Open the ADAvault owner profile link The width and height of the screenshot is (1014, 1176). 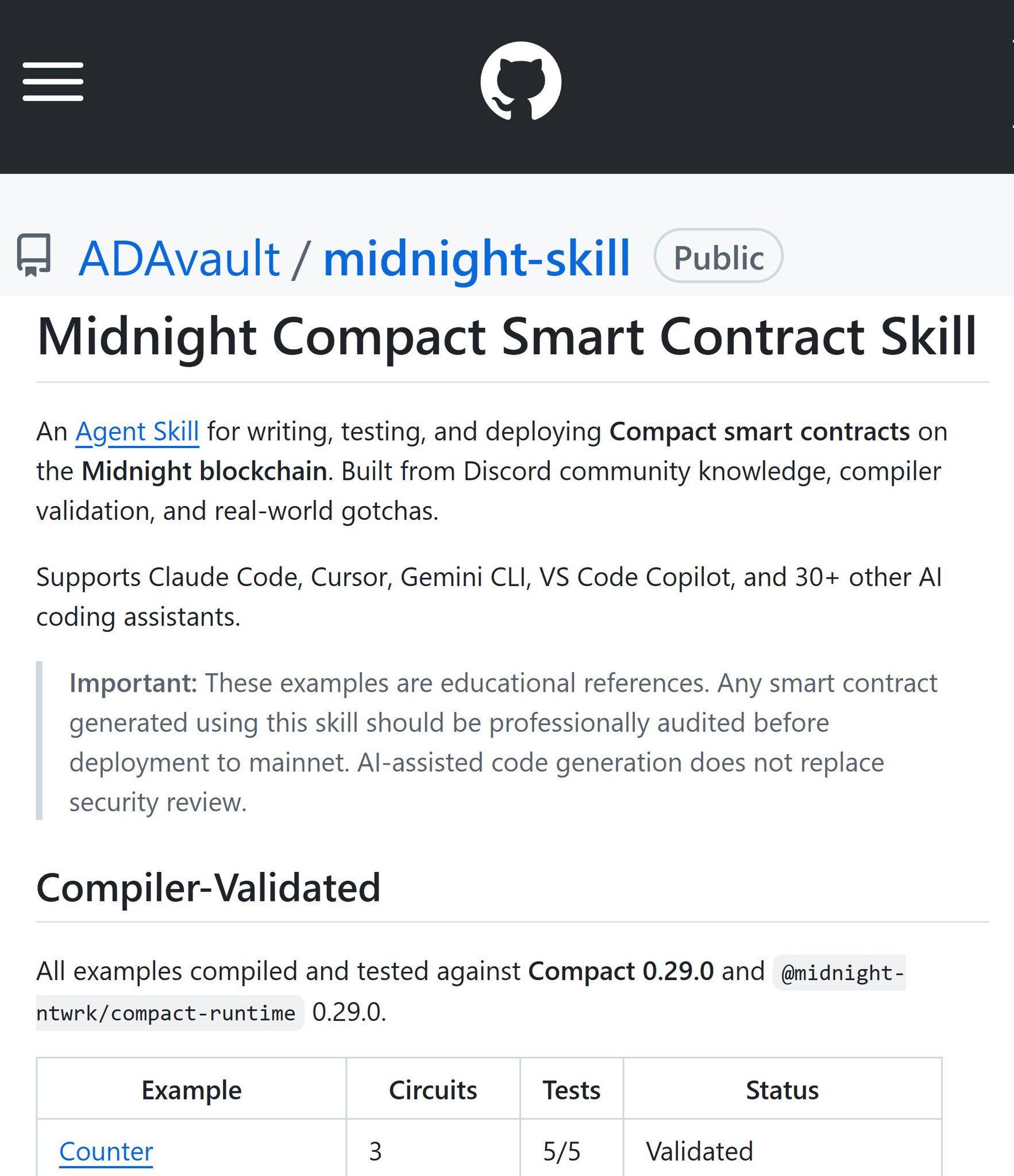(x=179, y=259)
